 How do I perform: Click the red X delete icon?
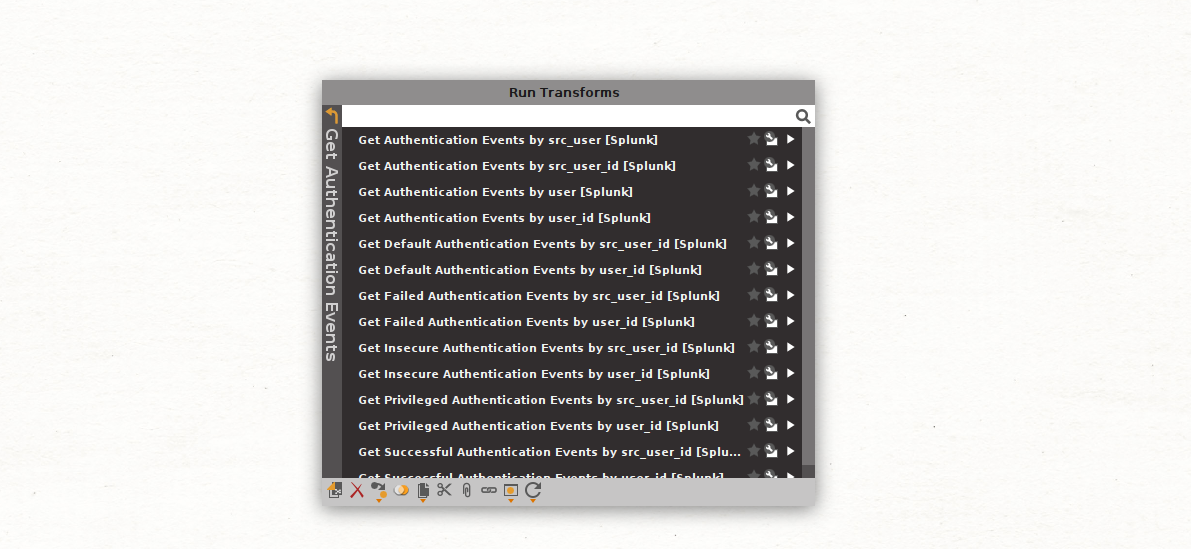(357, 491)
